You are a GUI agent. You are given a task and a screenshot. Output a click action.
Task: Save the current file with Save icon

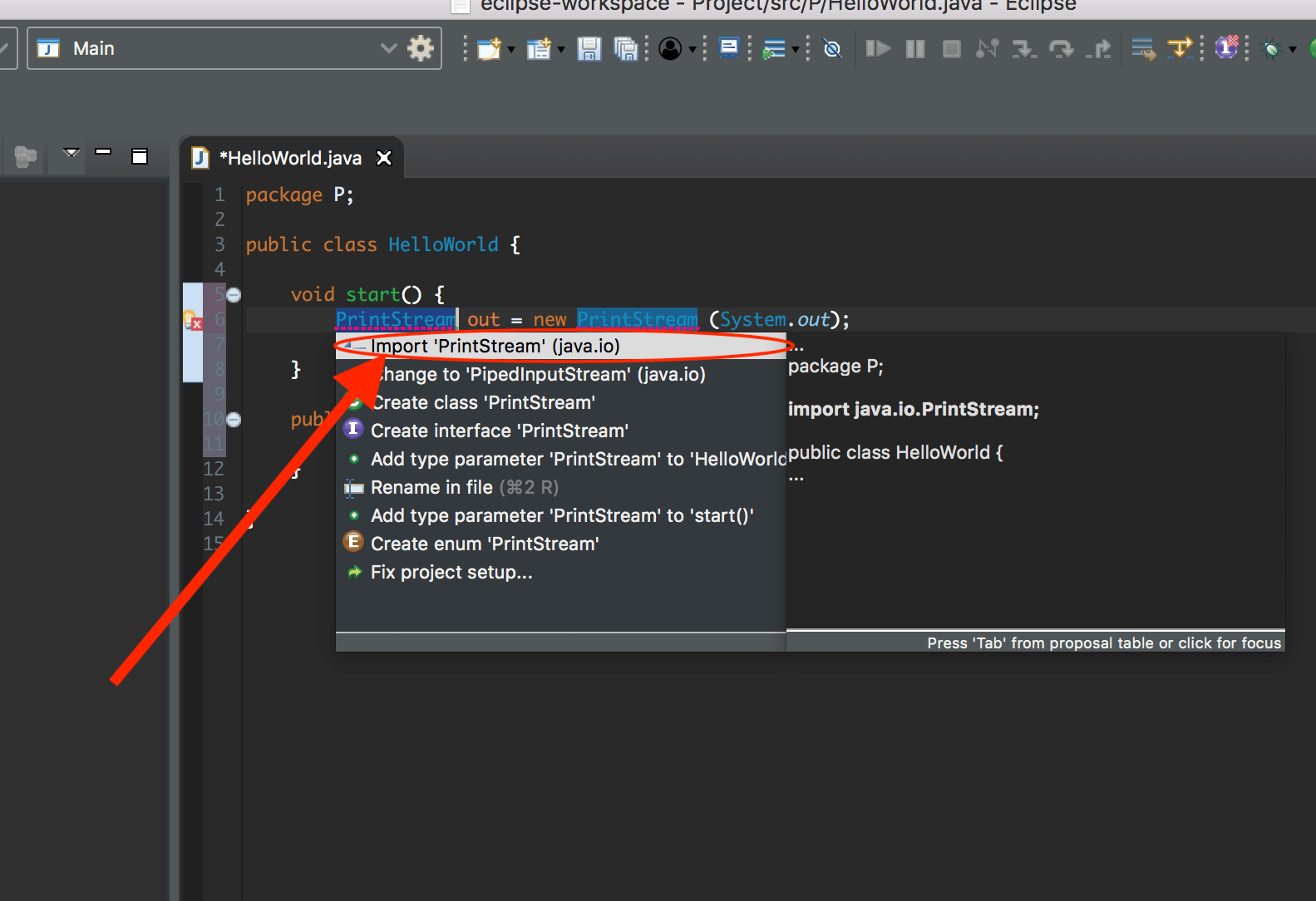(x=589, y=49)
